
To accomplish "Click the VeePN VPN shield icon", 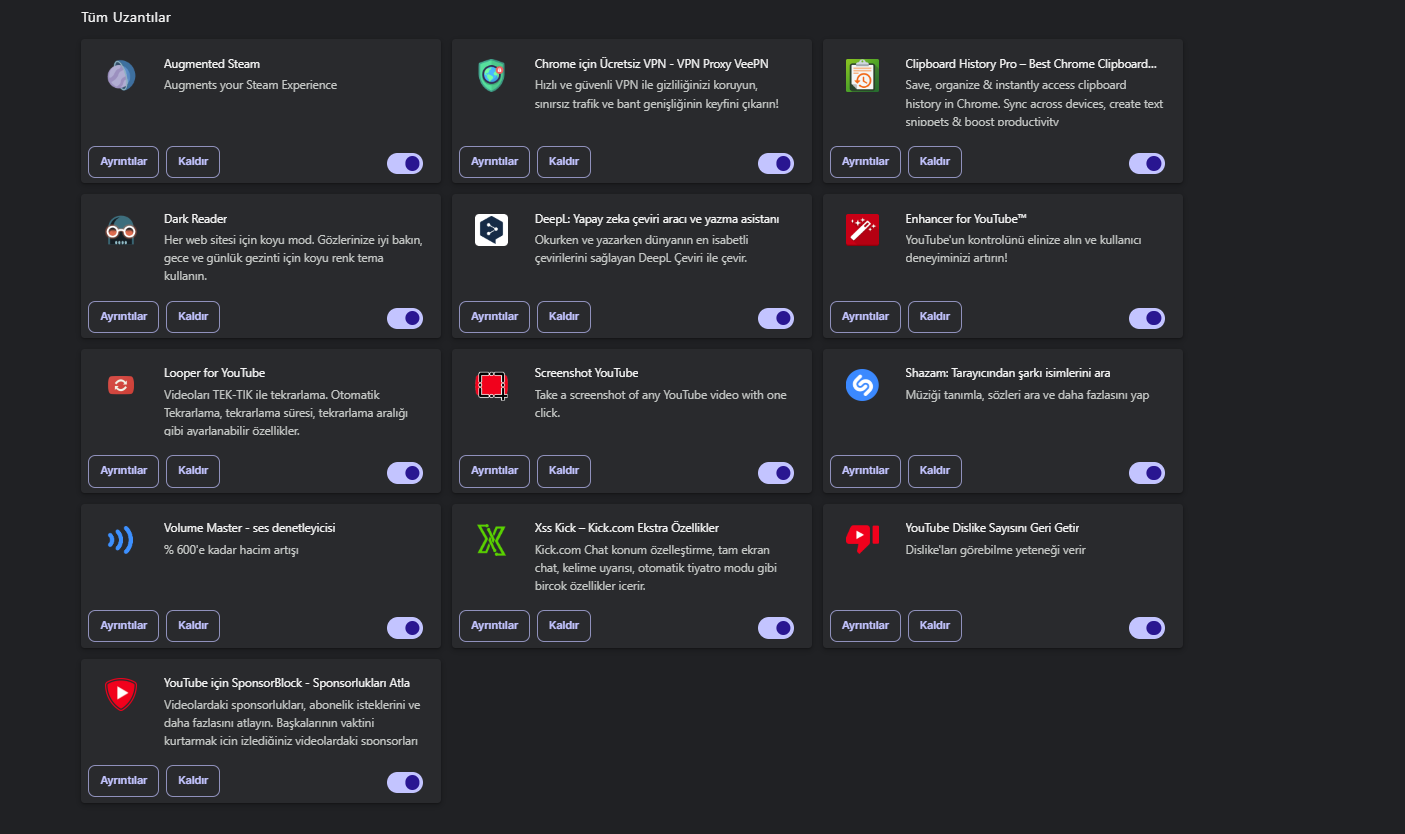I will 491,76.
